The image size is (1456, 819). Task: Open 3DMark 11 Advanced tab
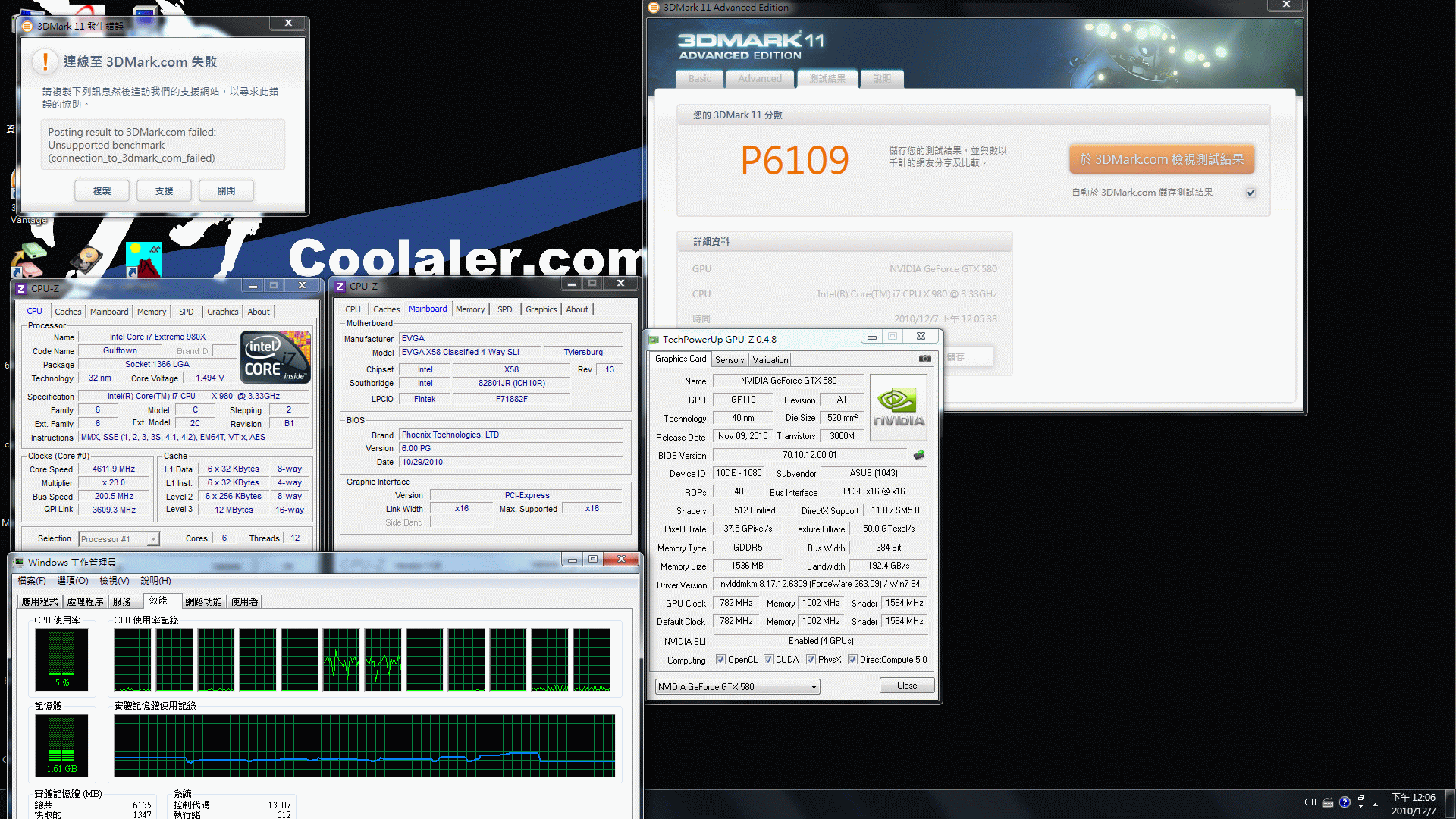[760, 79]
